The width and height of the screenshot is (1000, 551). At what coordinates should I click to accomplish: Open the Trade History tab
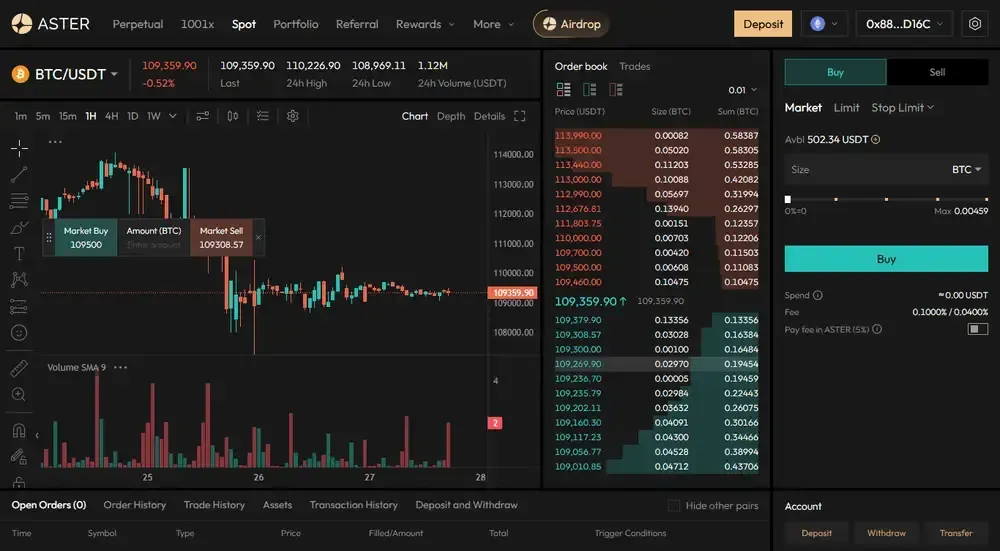click(x=214, y=505)
